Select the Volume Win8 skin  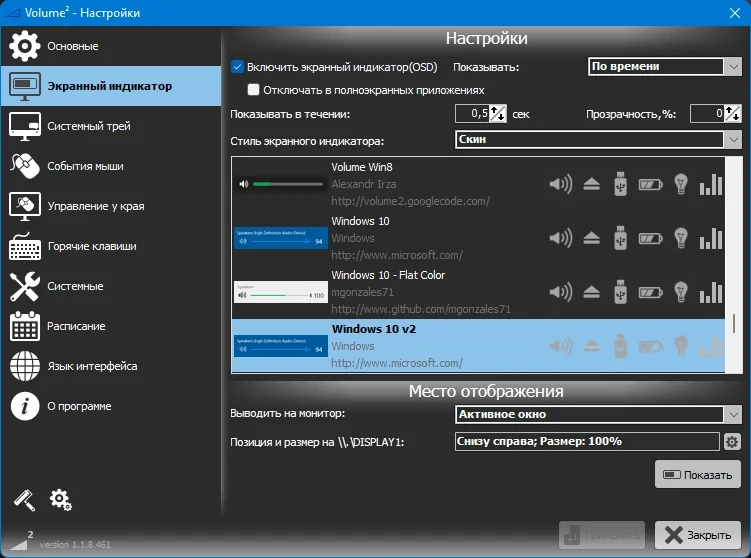(x=478, y=184)
